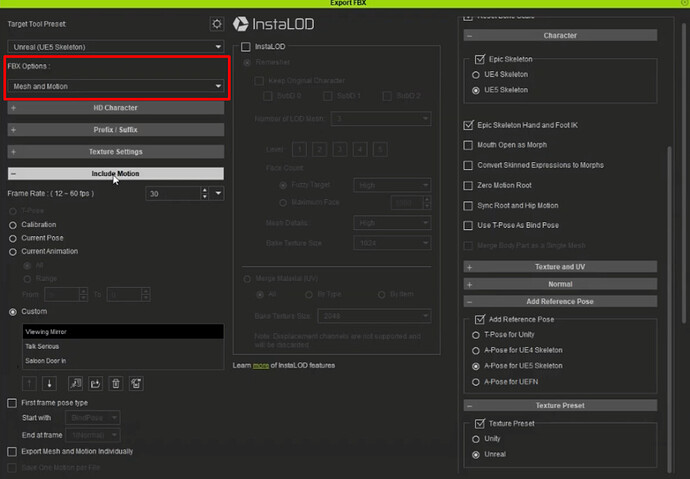This screenshot has height=479, width=690.
Task: Choose Unreal texture preset radio
Action: 476,455
